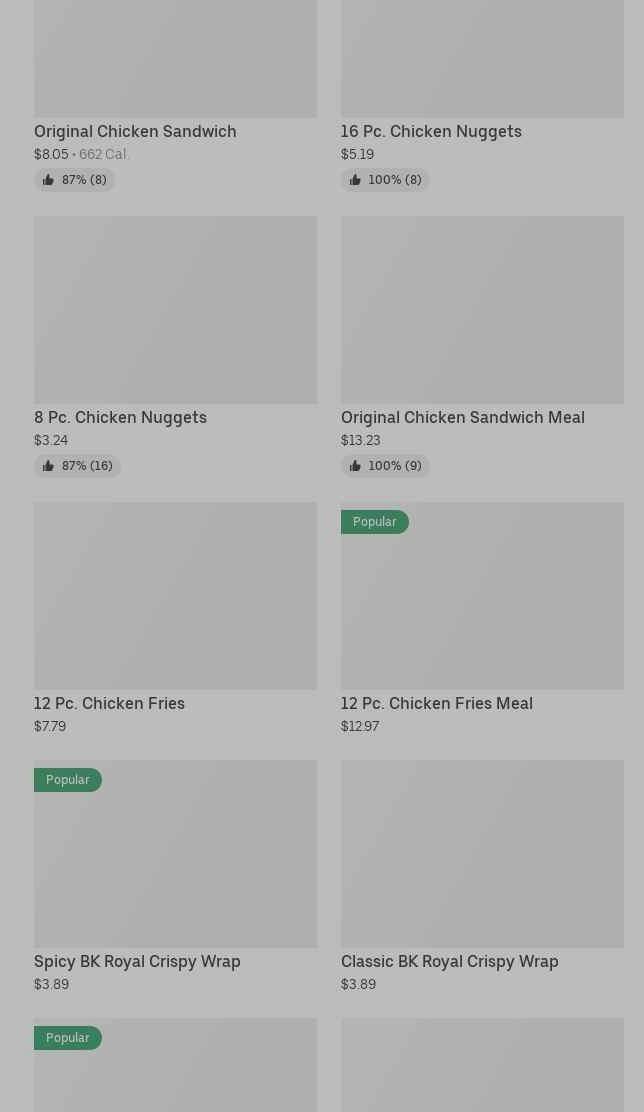Click the Classic BK Royal Crispy Wrap image
The width and height of the screenshot is (644, 1112).
point(482,854)
